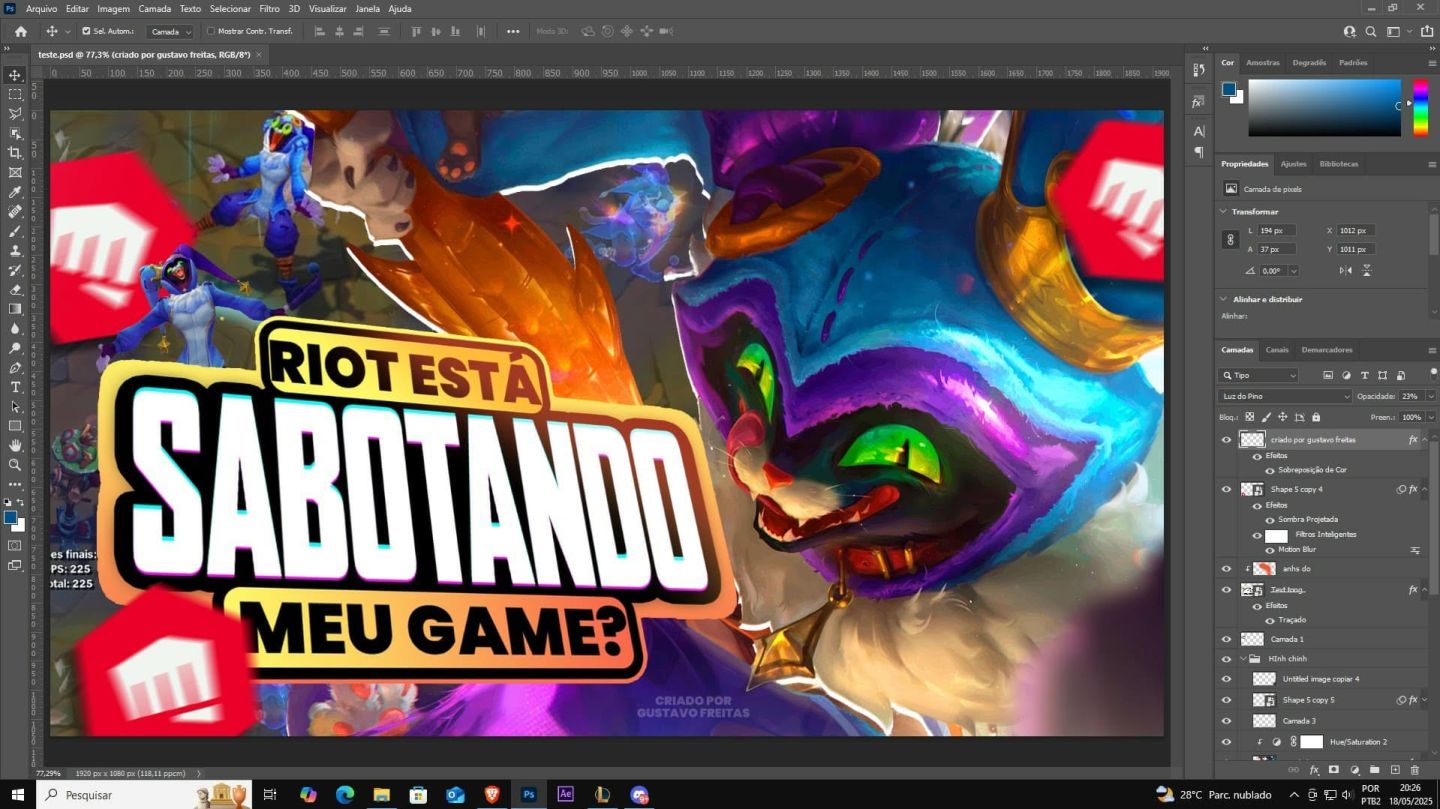Select the Eraser tool
This screenshot has height=809, width=1440.
[15, 289]
